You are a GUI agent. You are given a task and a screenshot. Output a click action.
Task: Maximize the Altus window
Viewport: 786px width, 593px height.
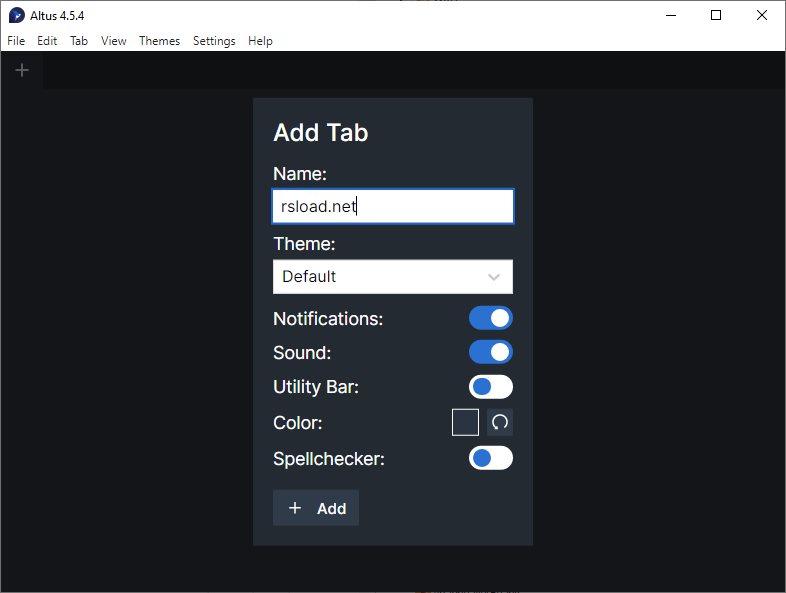coord(715,15)
